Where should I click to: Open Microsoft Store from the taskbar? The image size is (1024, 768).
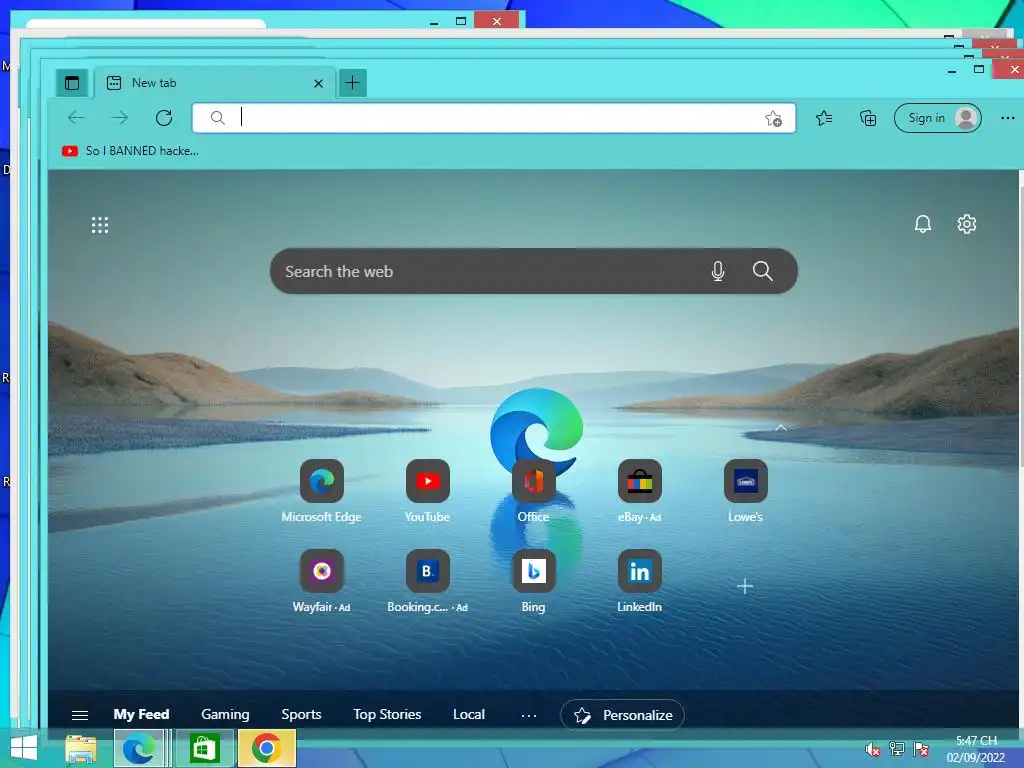[x=204, y=748]
